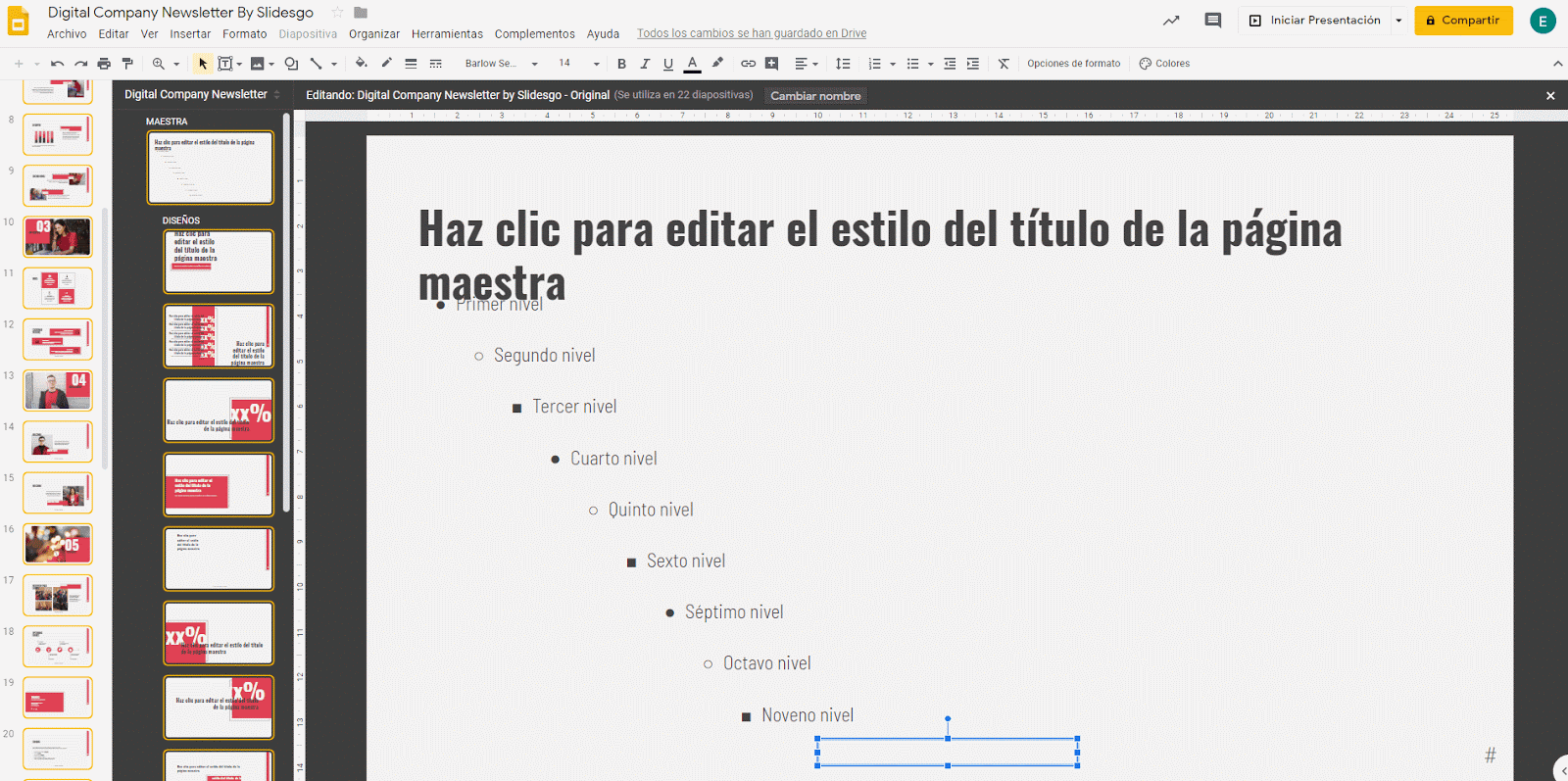This screenshot has width=1568, height=781.
Task: Open the text color A swatch
Action: (x=693, y=64)
